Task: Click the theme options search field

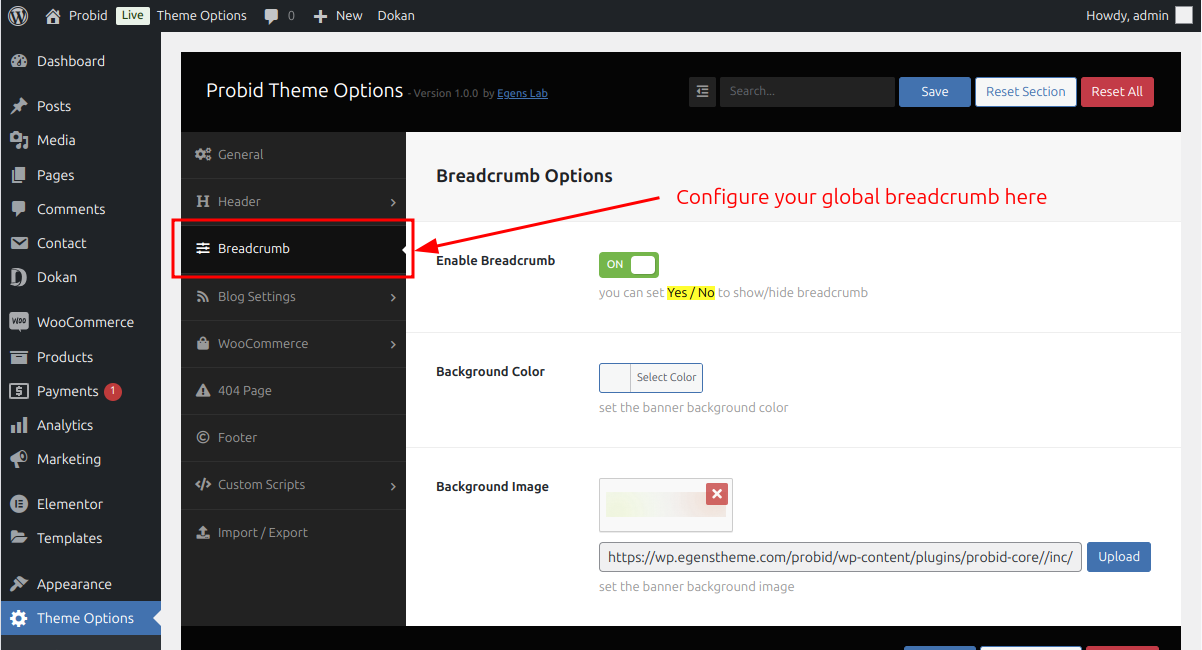Action: tap(807, 91)
